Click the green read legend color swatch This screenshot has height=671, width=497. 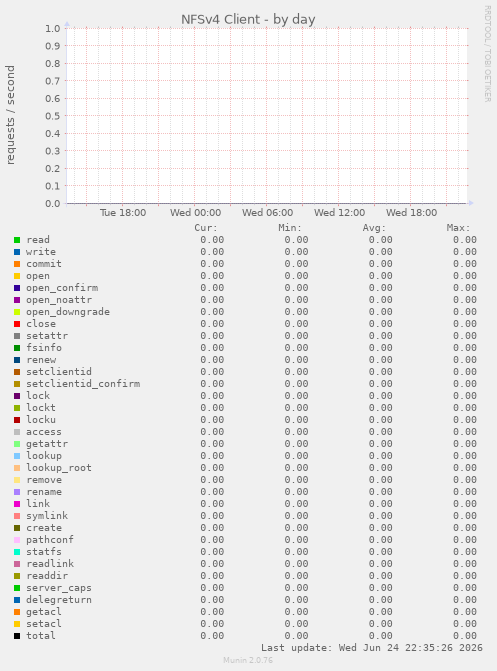[x=17, y=240]
